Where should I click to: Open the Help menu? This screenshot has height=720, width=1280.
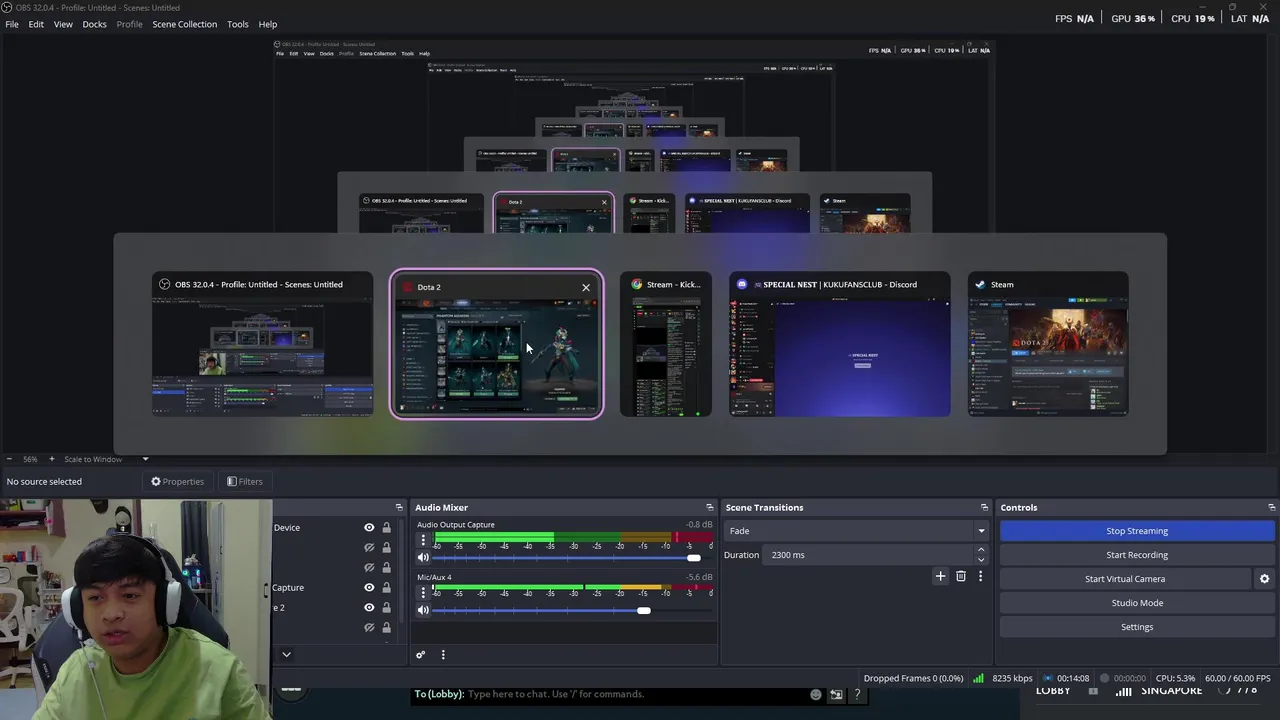[x=268, y=24]
